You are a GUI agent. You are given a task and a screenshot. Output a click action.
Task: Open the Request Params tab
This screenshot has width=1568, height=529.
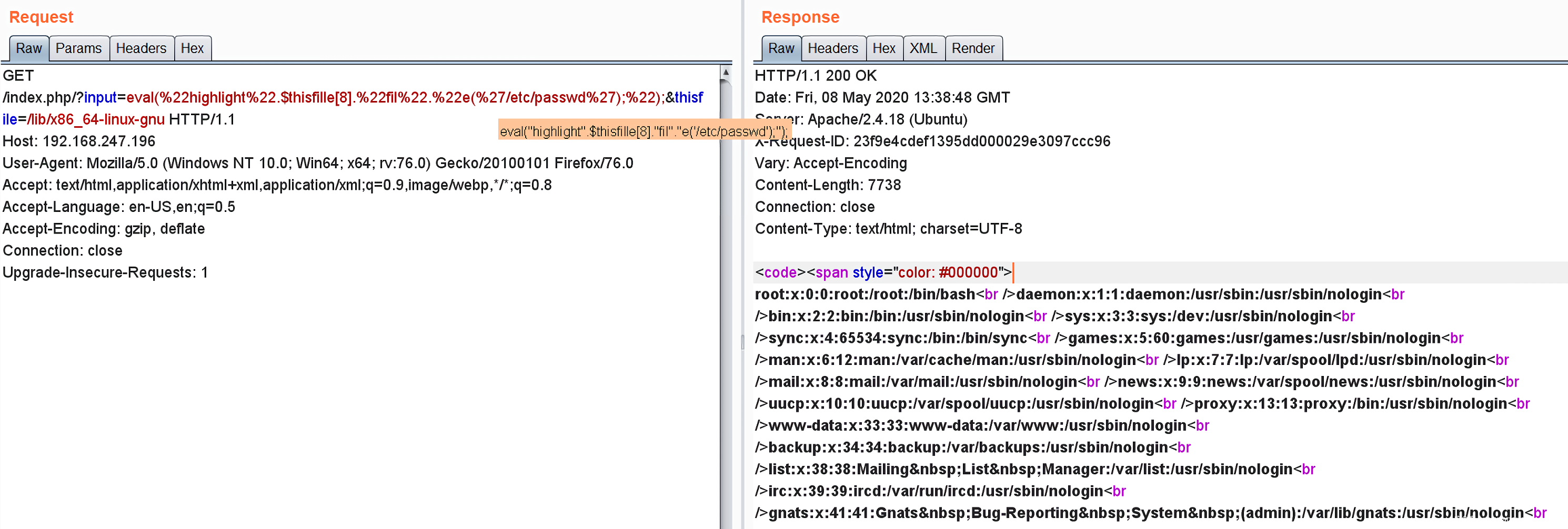pyautogui.click(x=78, y=48)
